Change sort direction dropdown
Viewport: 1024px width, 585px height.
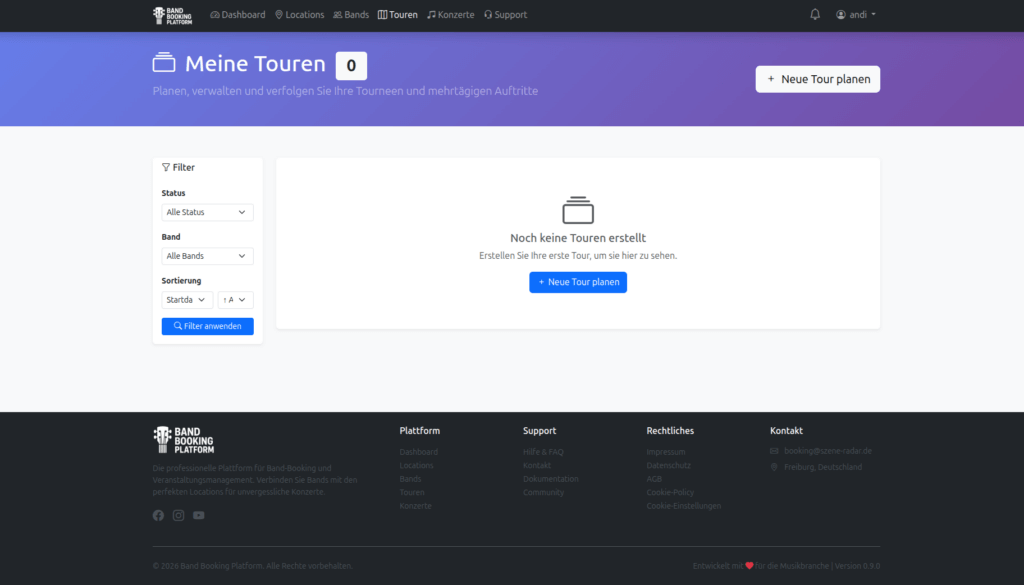tap(236, 300)
